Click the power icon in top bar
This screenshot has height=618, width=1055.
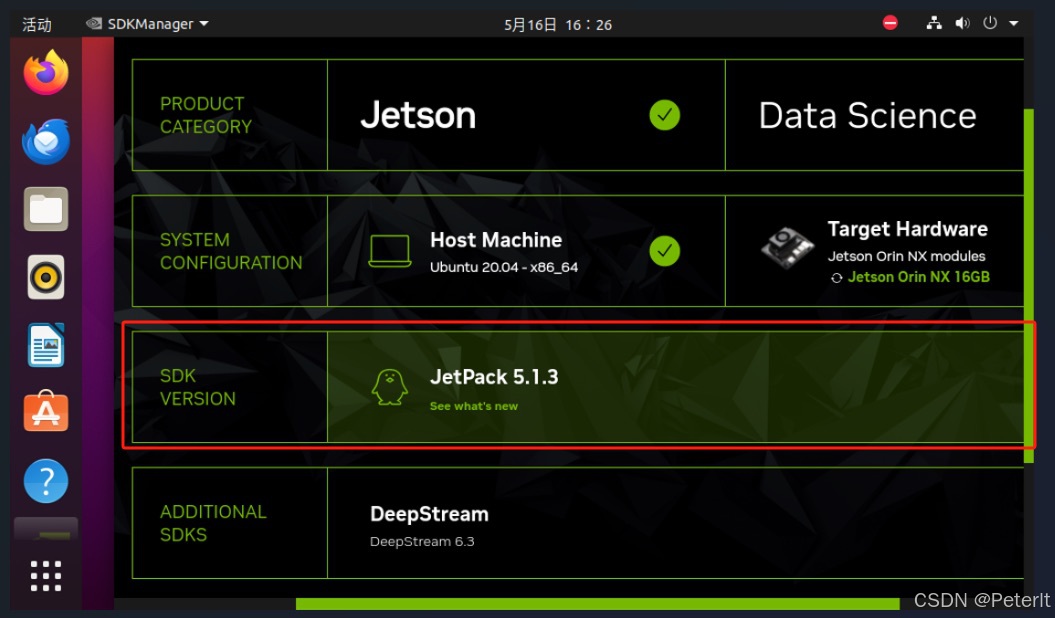click(990, 24)
